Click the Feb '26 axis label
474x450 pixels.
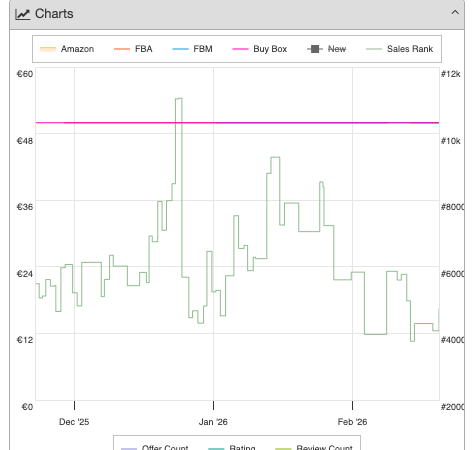[x=352, y=422]
